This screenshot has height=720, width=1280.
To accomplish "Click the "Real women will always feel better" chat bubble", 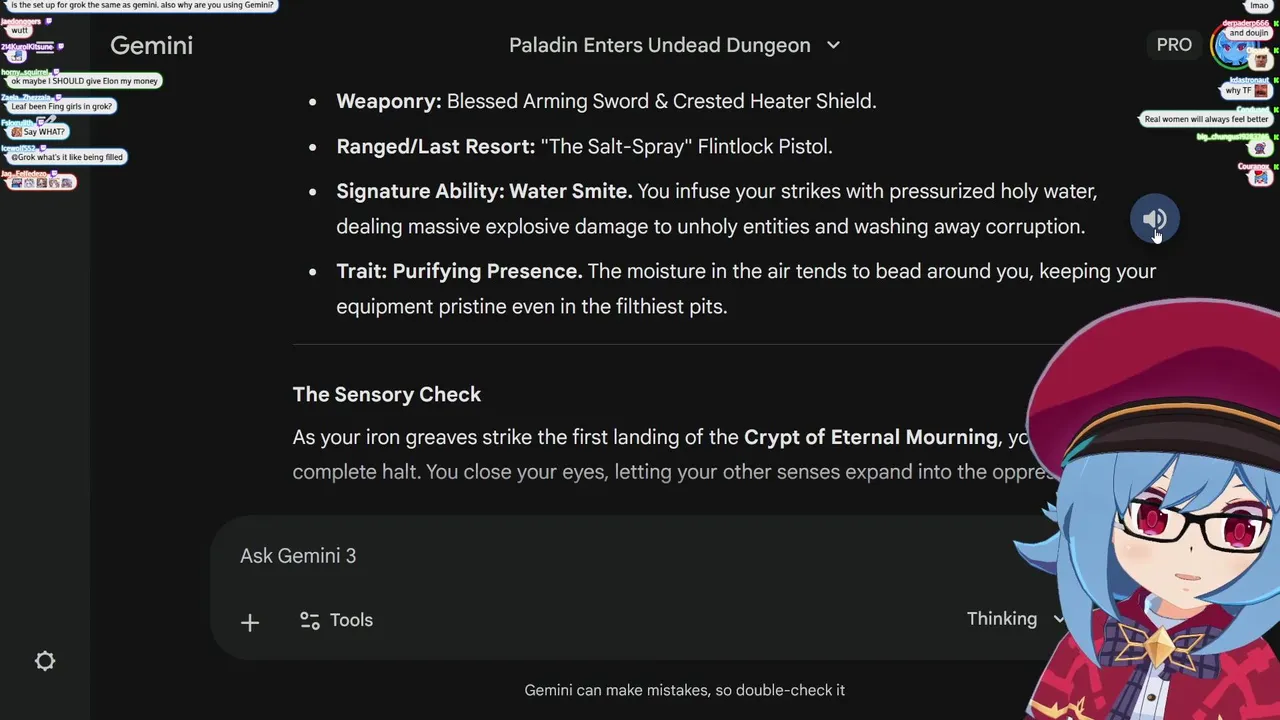I will pyautogui.click(x=1206, y=119).
